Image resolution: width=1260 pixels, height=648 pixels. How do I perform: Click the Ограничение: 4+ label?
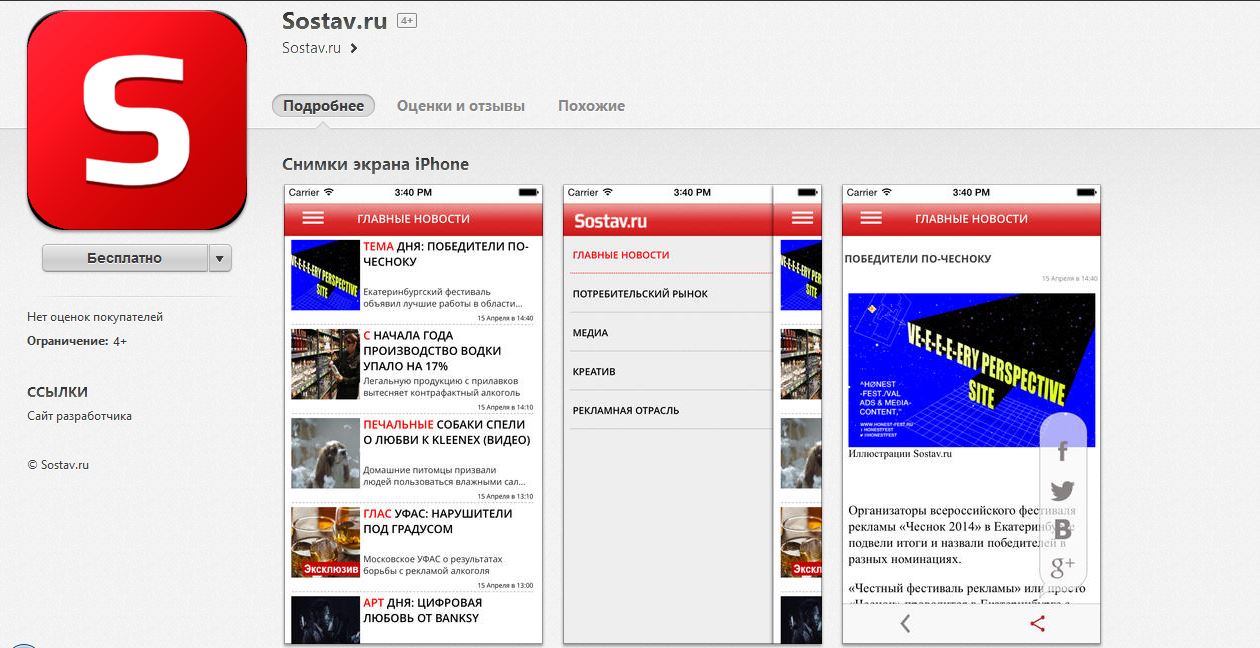coord(77,341)
